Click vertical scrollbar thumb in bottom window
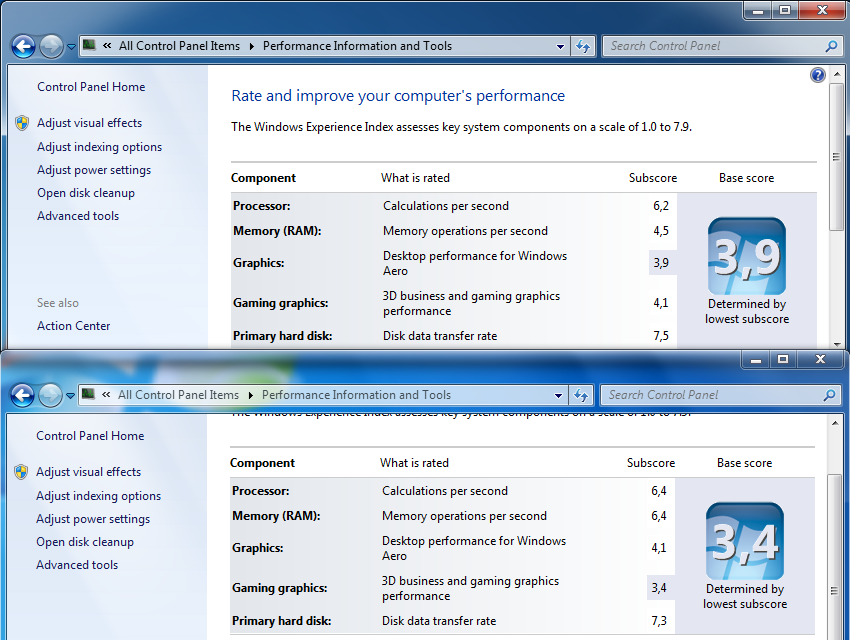 coord(835,557)
